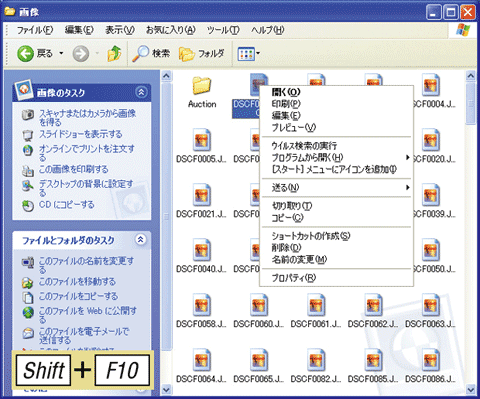Open the ヘルプ(H) menu
This screenshot has width=480, height=399.
(x=268, y=30)
